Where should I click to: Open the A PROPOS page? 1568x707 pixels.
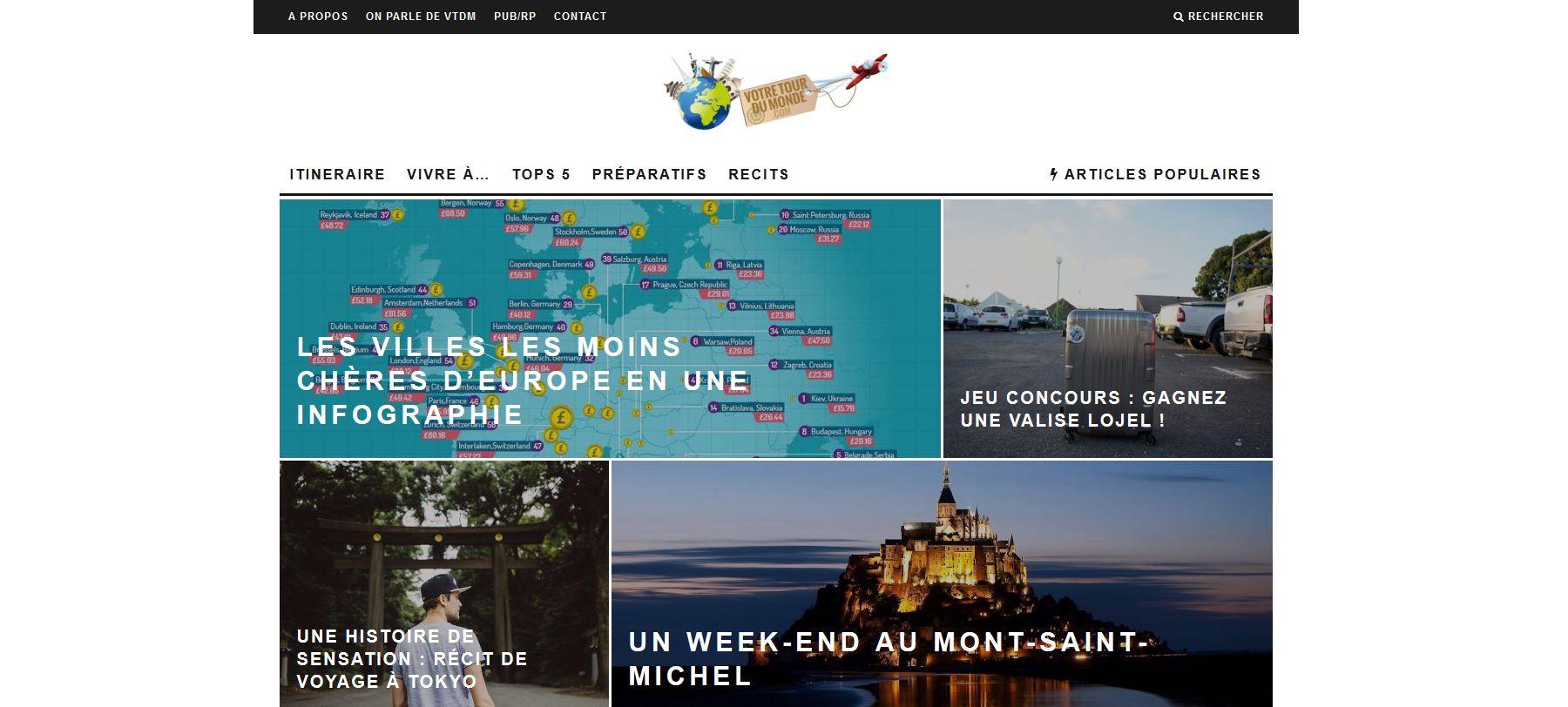318,17
